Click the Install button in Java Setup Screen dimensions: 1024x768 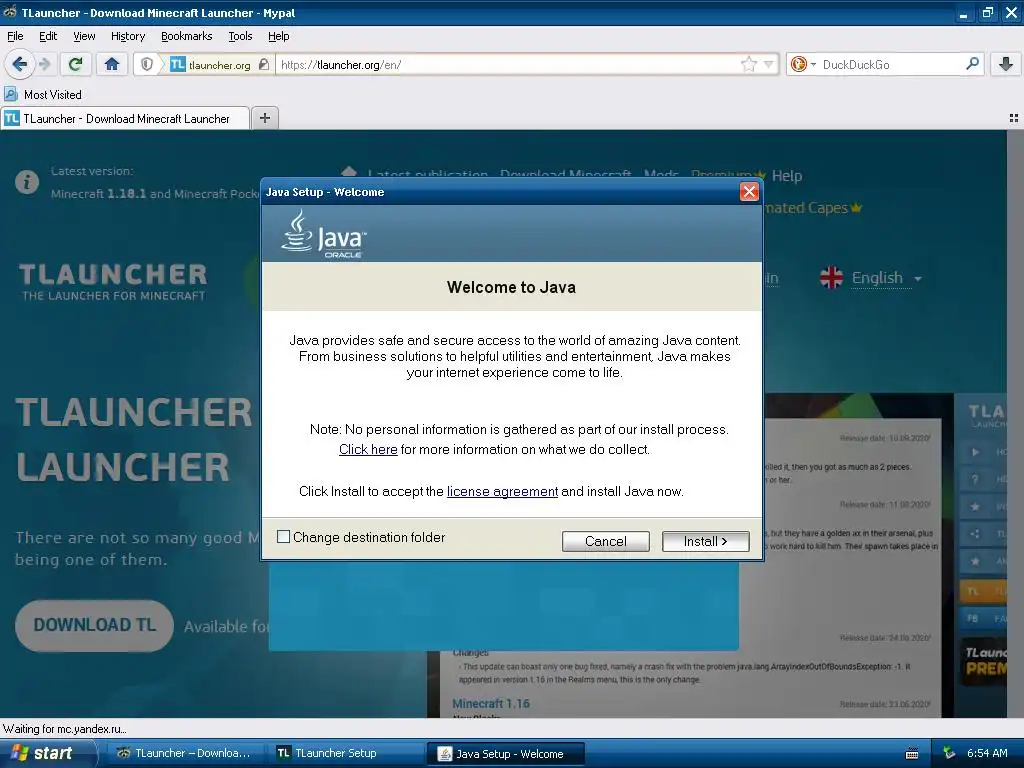[x=705, y=541]
